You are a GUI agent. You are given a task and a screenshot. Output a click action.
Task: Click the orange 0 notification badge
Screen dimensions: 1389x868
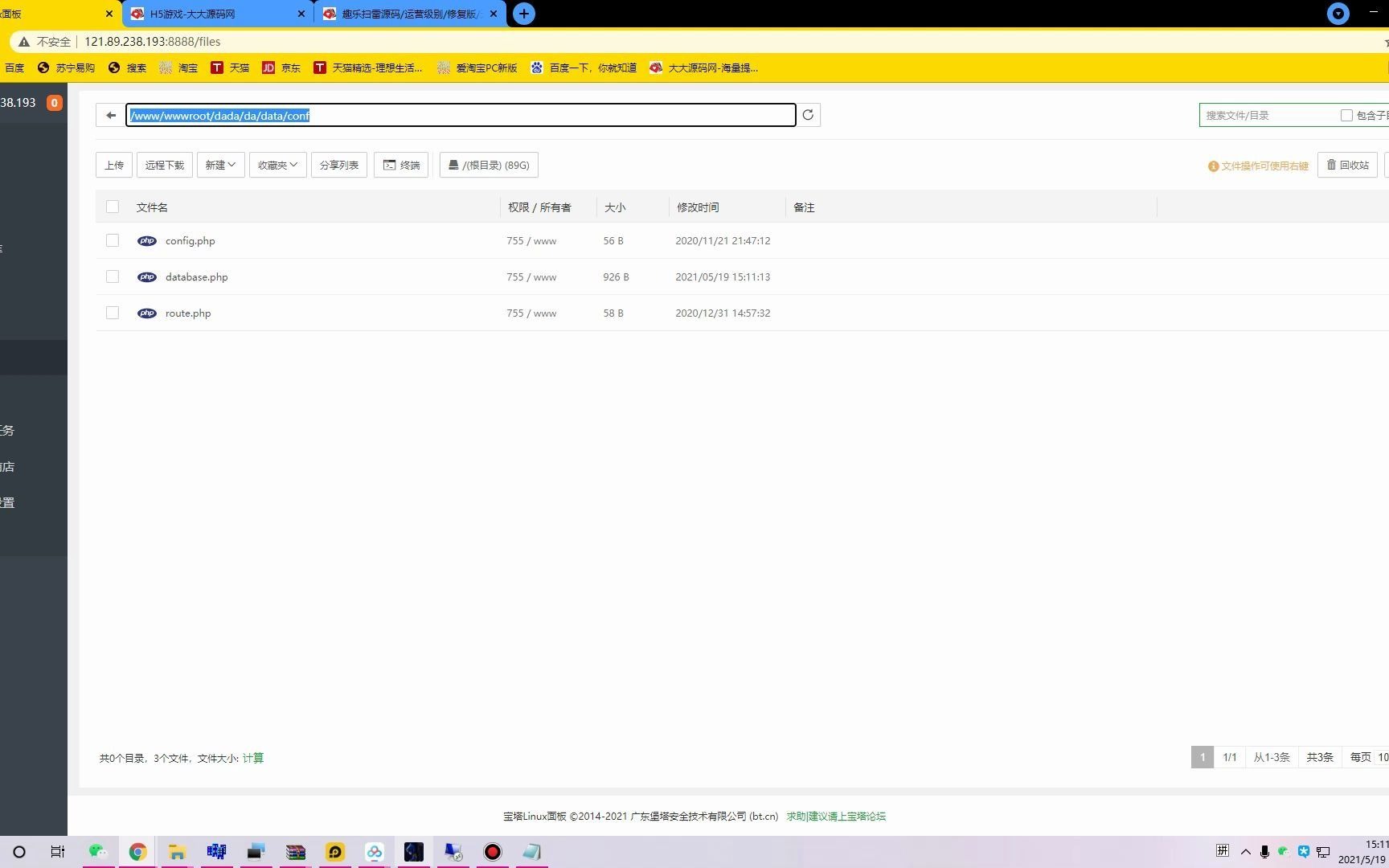tap(54, 103)
